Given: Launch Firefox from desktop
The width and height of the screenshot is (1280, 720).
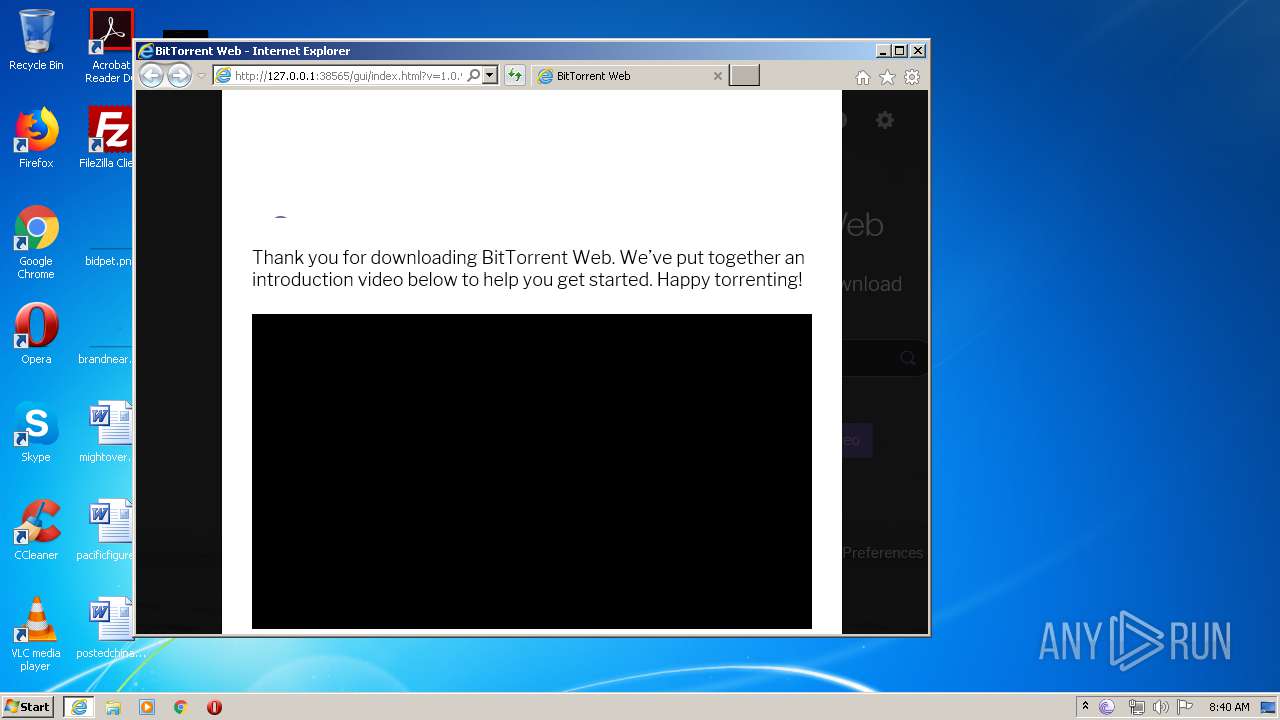Looking at the screenshot, I should 36,138.
